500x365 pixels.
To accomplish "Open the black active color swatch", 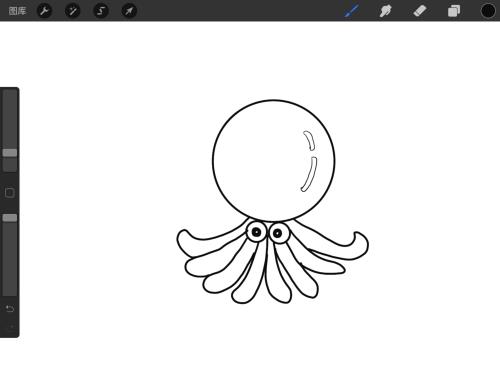I will point(488,11).
